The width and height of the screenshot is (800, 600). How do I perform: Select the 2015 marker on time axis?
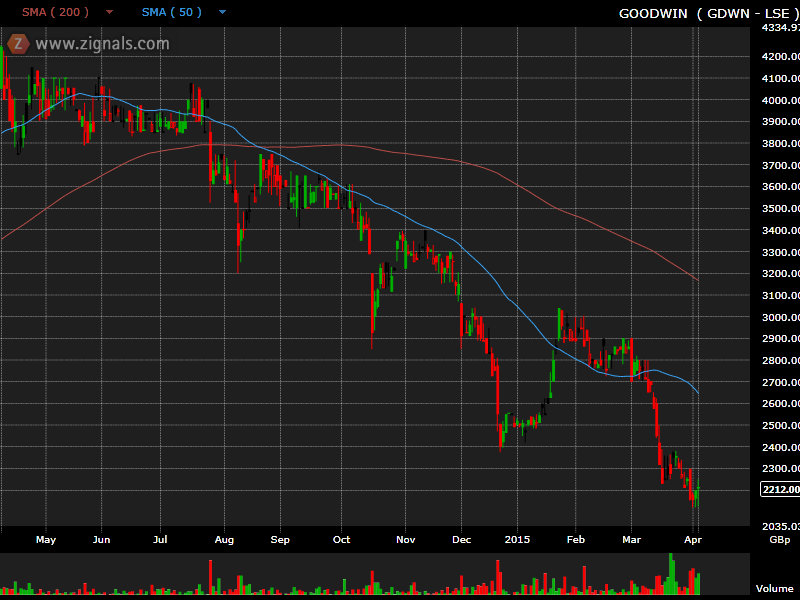pyautogui.click(x=517, y=539)
